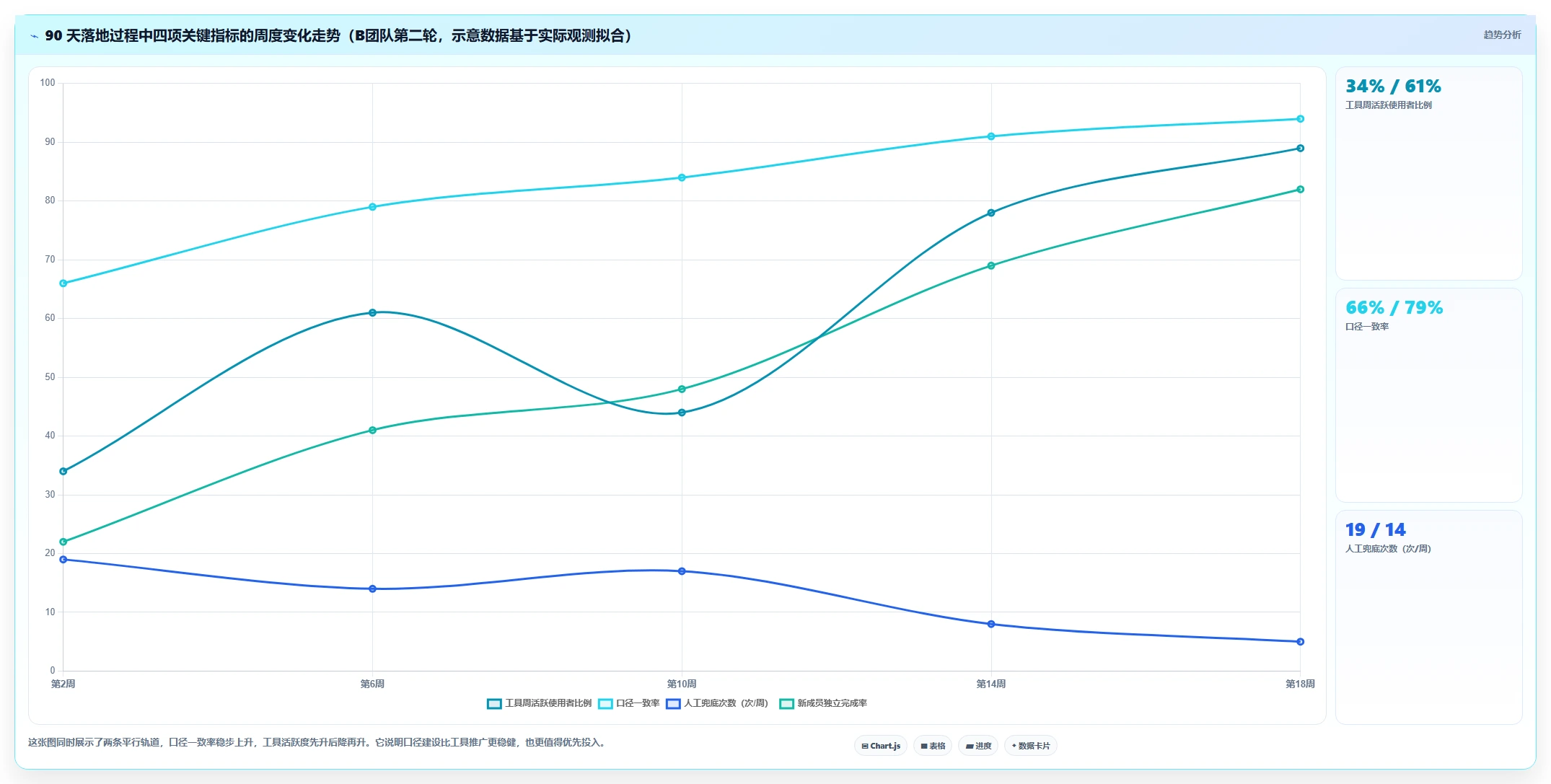Click 口径一致率 data point at 第14周
This screenshot has width=1551, height=784.
coord(991,136)
